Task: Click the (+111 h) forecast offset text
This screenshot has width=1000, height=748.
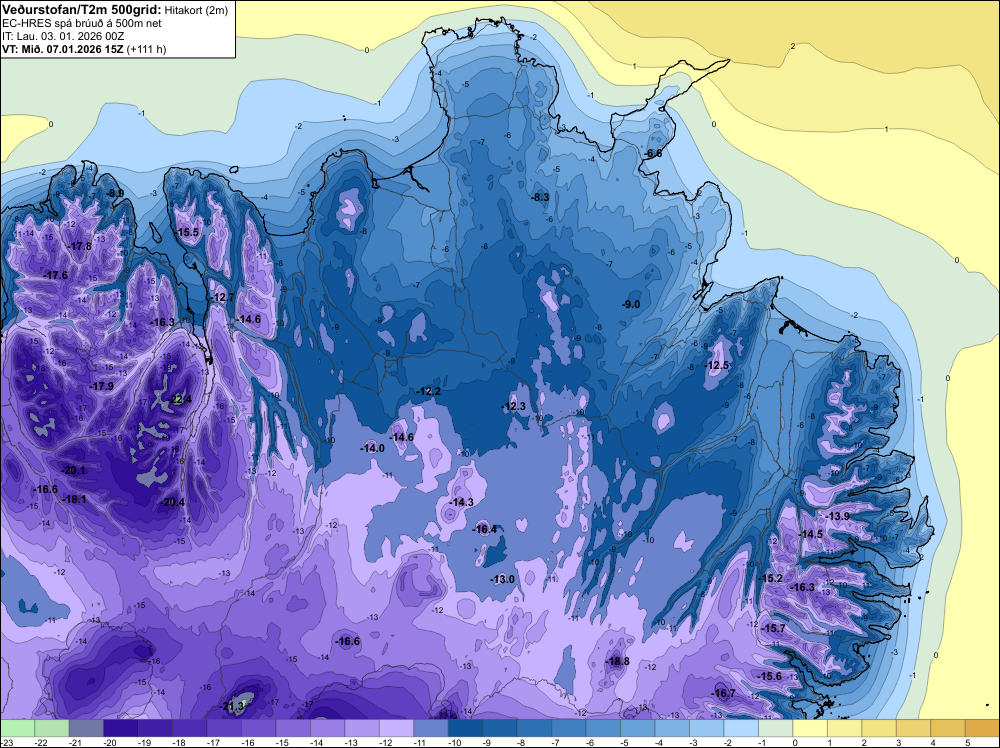Action: click(x=147, y=49)
